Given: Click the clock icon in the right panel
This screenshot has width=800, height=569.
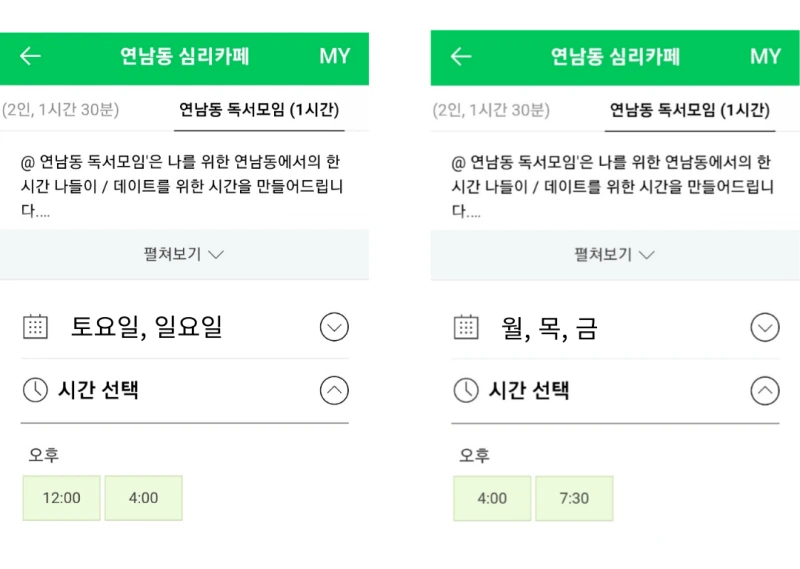Looking at the screenshot, I should (466, 390).
